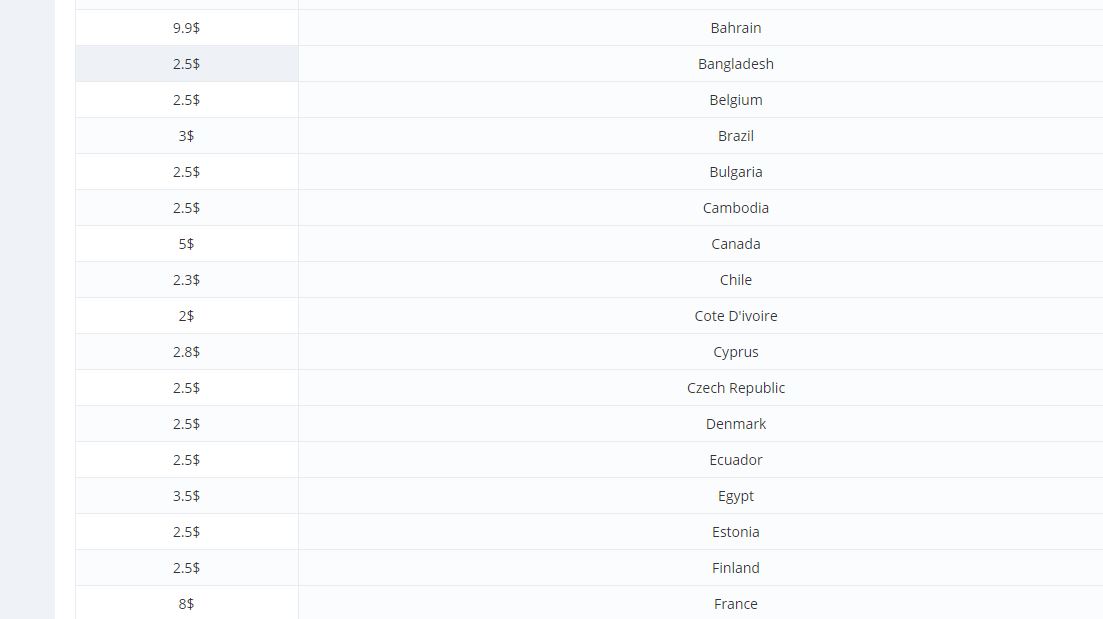Select the Bangladesh row country name
The height and width of the screenshot is (619, 1103).
(735, 64)
